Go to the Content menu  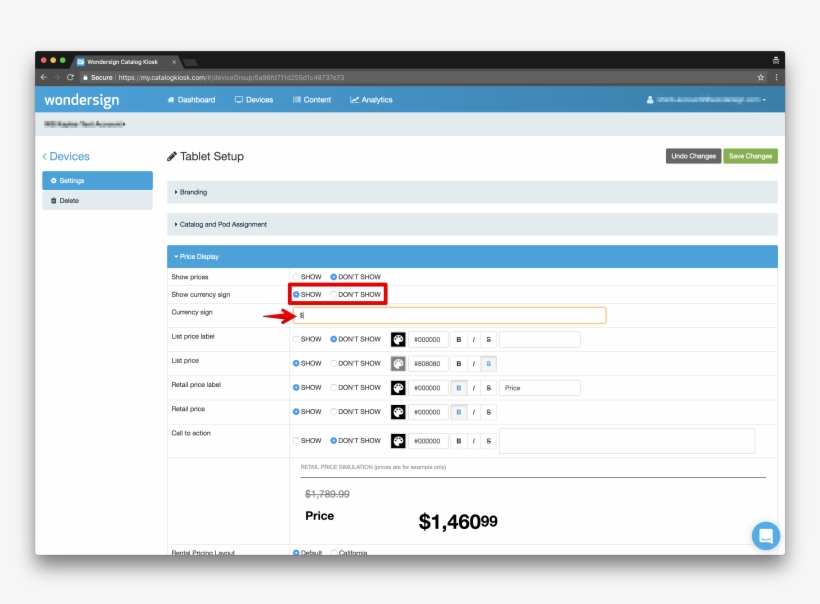tap(312, 100)
